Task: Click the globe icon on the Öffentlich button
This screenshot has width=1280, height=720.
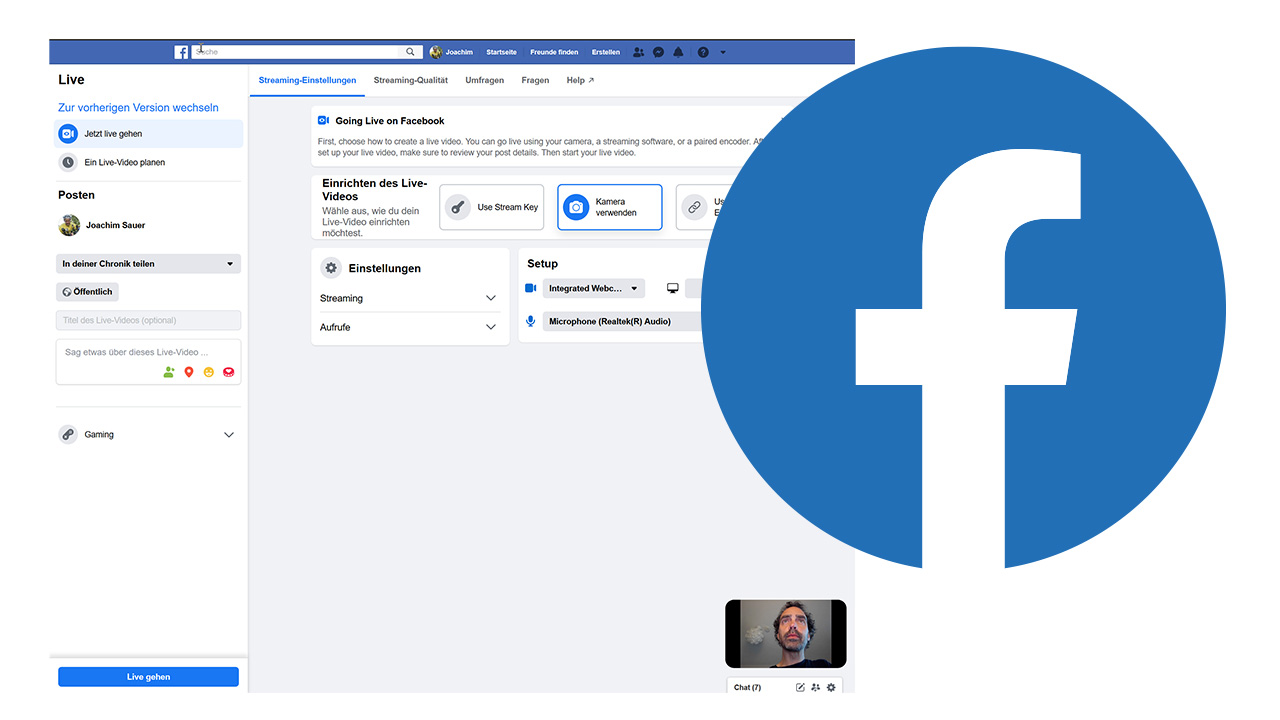Action: tap(67, 292)
